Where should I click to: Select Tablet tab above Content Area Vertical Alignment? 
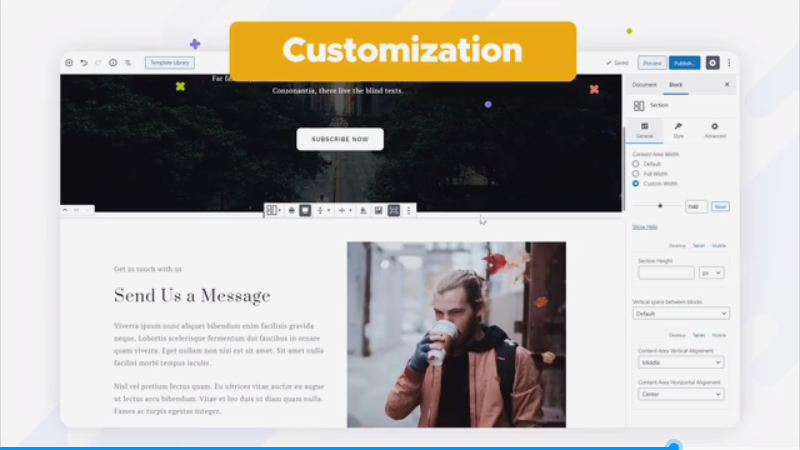(x=698, y=335)
